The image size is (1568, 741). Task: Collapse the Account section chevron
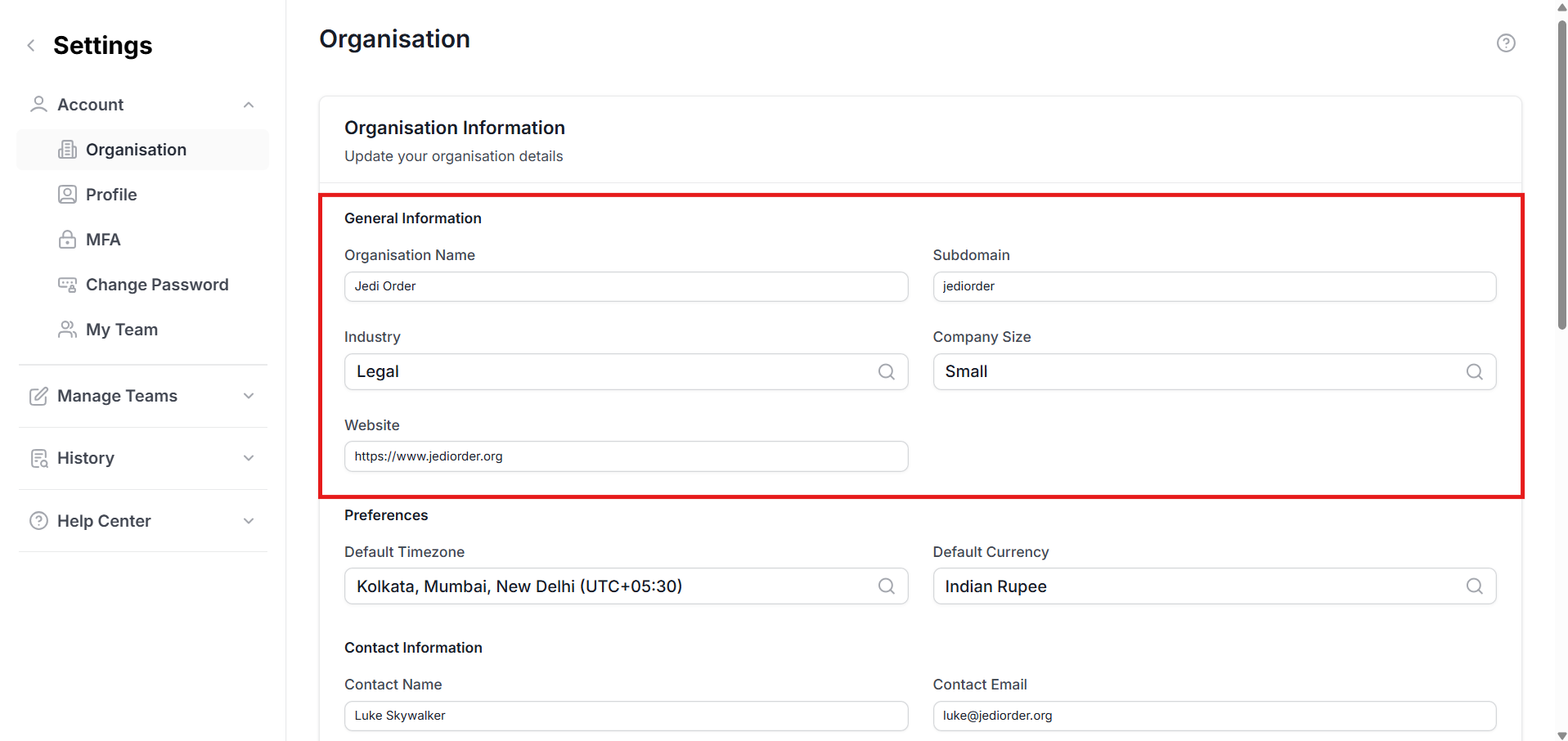tap(249, 105)
